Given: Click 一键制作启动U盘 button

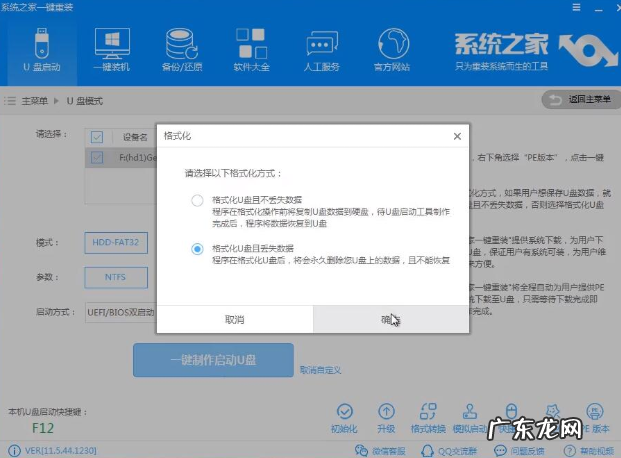Looking at the screenshot, I should (x=213, y=360).
